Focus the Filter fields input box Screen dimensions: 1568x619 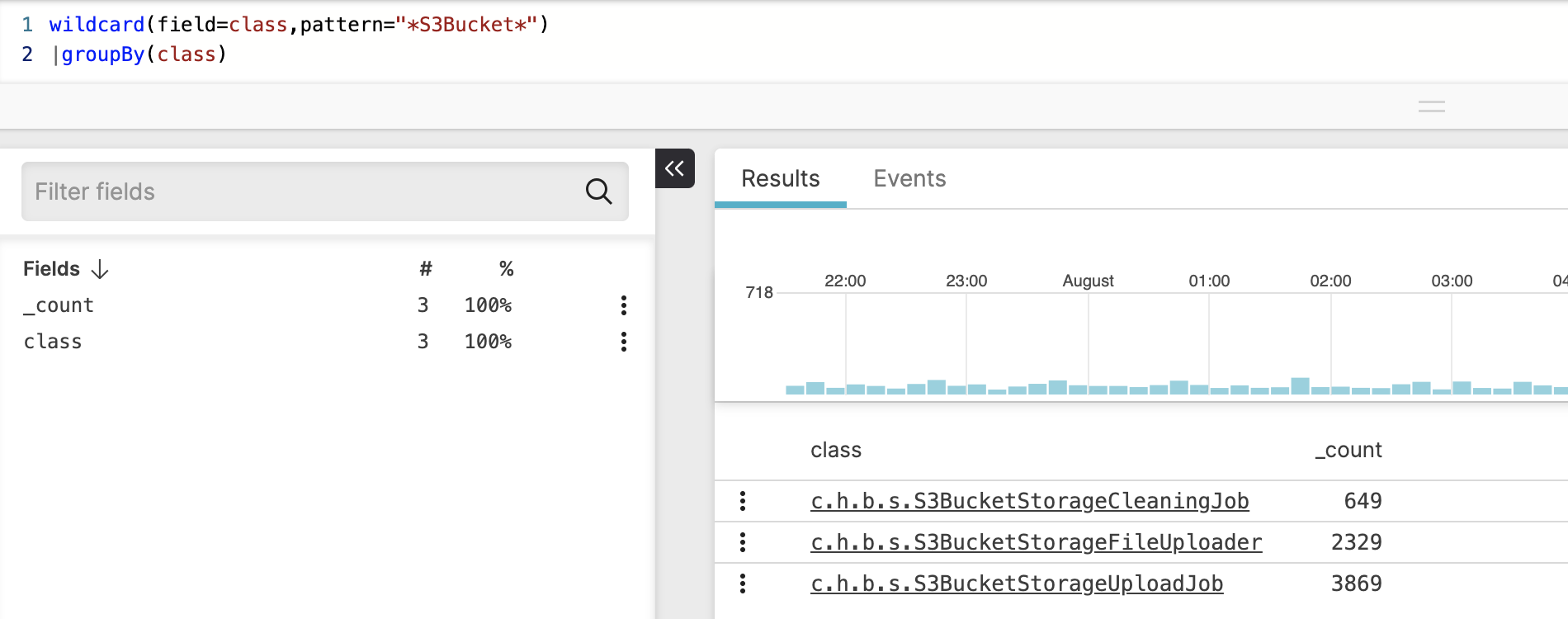(297, 191)
